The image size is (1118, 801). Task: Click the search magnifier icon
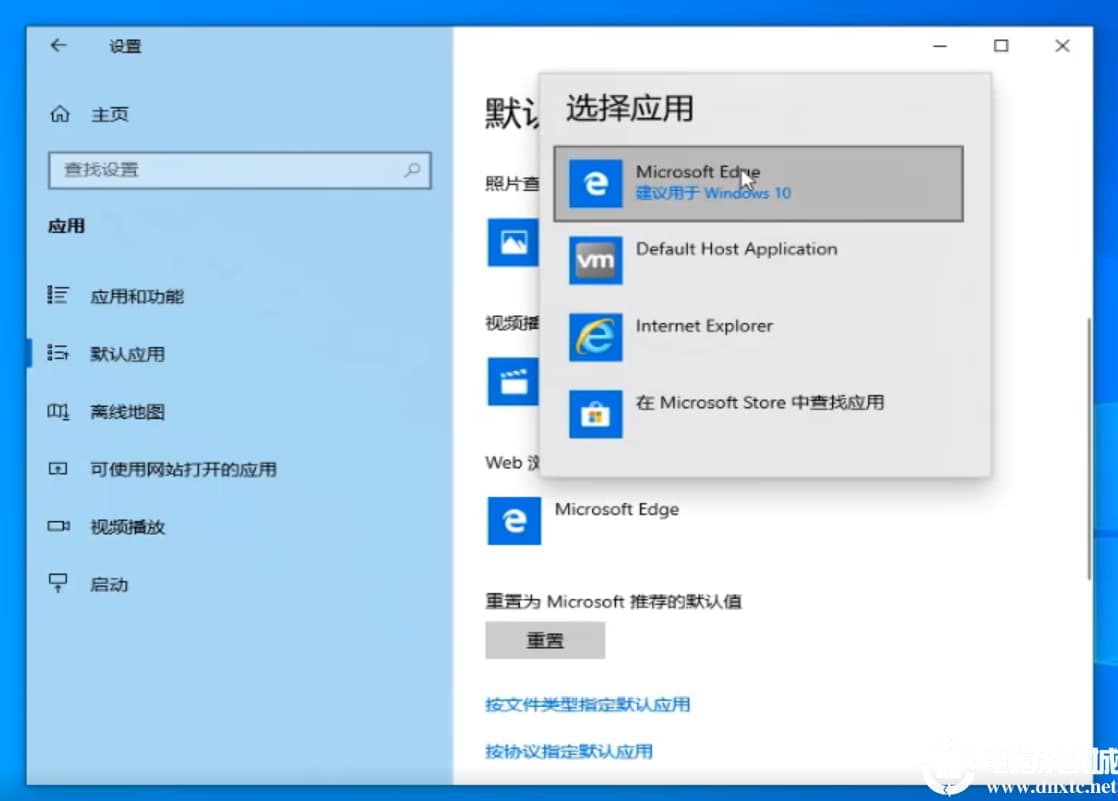pos(412,170)
